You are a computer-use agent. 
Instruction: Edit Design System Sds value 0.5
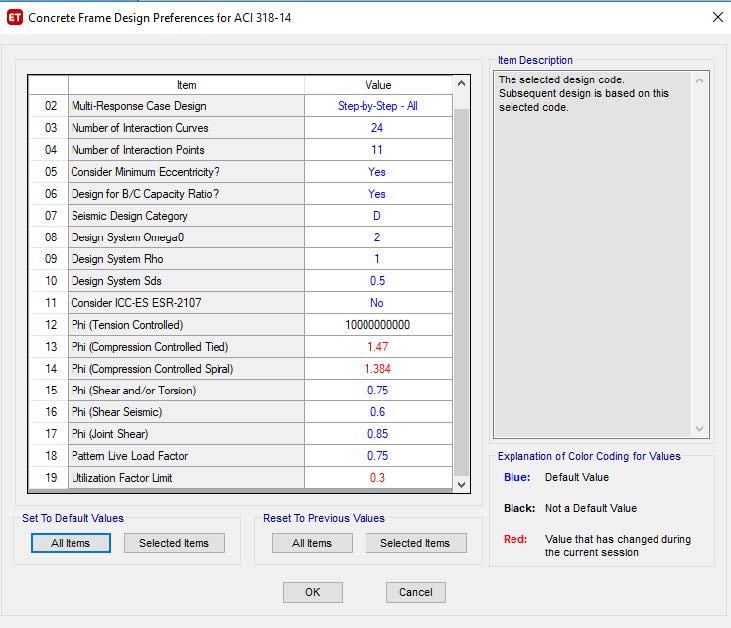click(378, 281)
